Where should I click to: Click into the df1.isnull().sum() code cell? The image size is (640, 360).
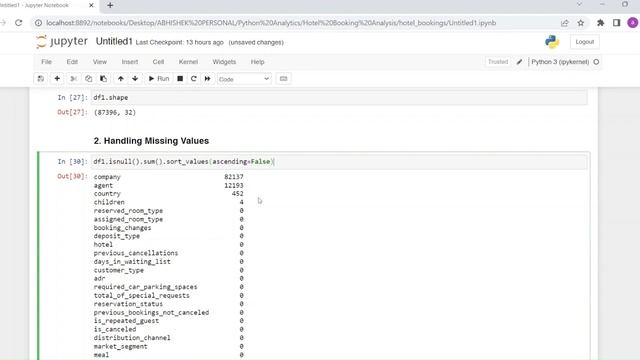tap(339, 162)
